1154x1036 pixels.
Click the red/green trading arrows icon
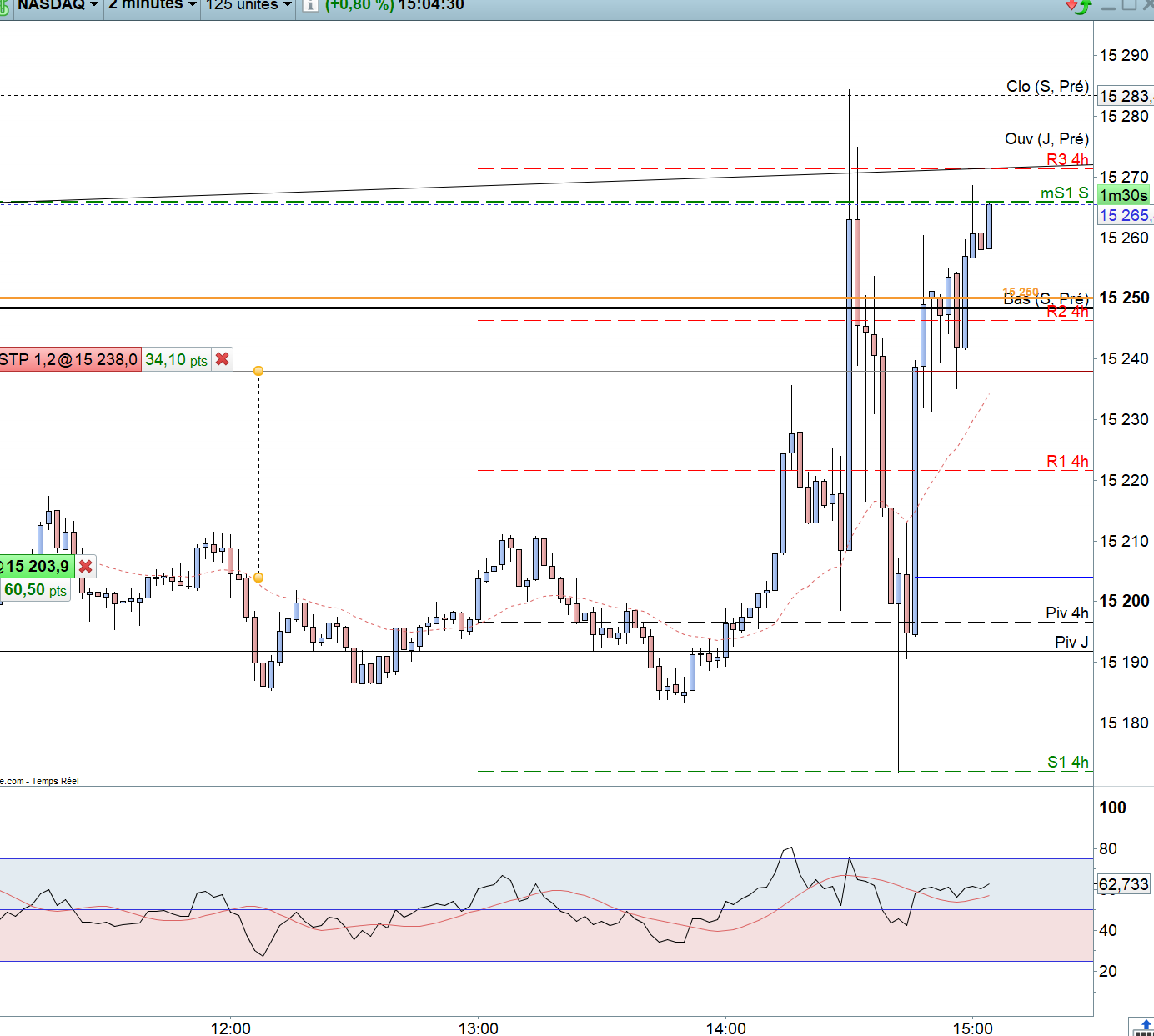point(1078,6)
